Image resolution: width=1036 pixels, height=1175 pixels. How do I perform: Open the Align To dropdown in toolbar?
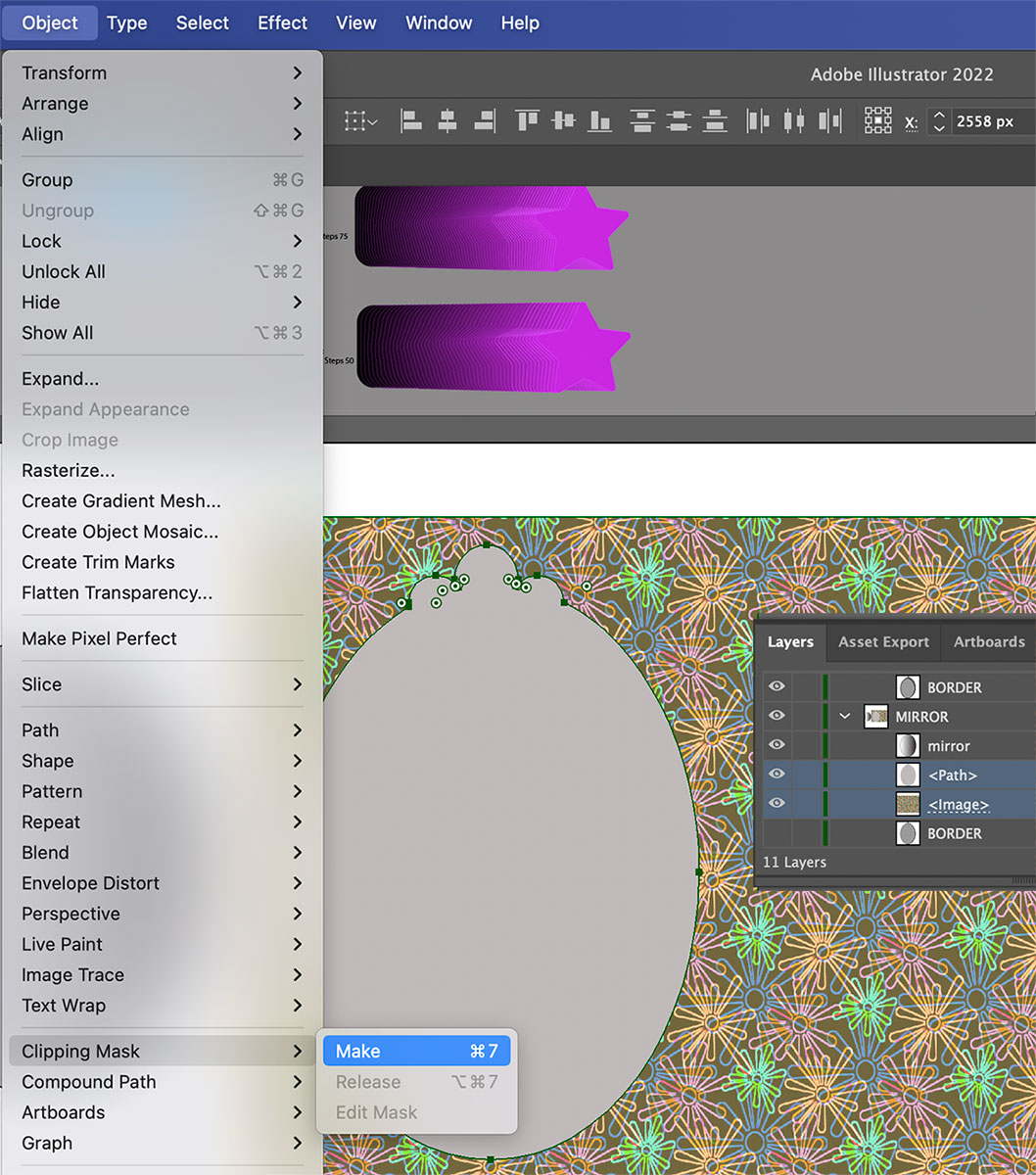[360, 121]
